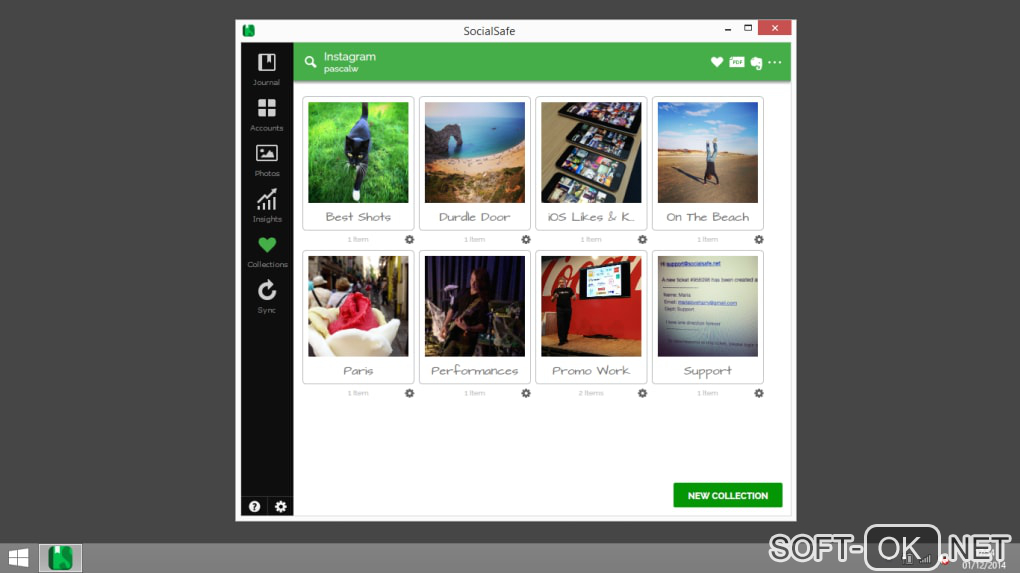Click the heart icon in the header

717,62
